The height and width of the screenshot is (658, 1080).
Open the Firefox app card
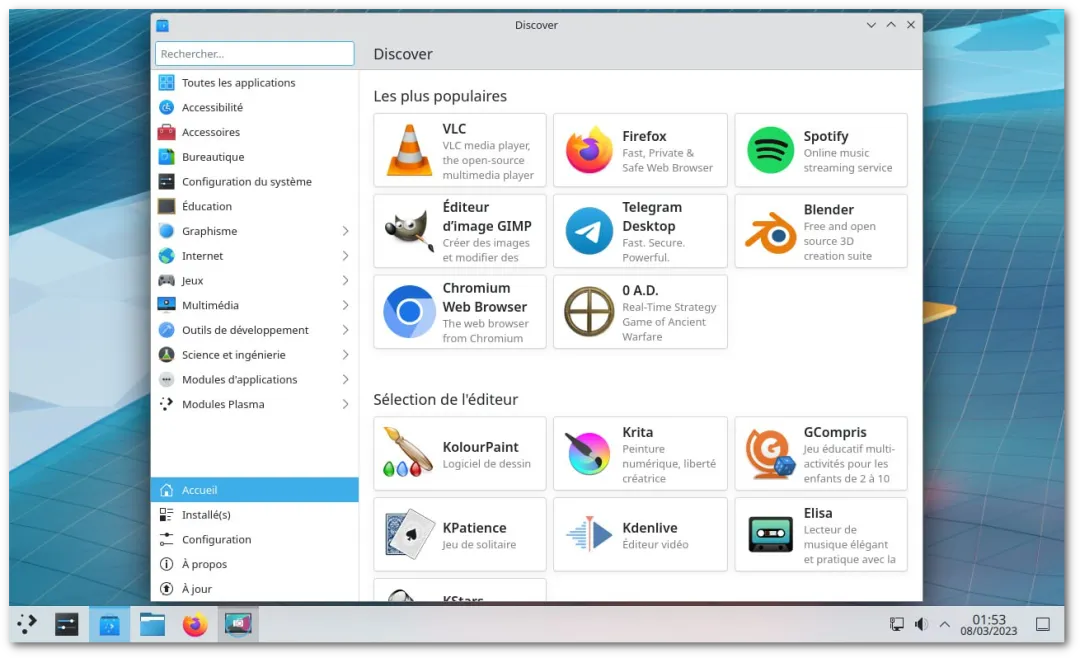(x=640, y=150)
